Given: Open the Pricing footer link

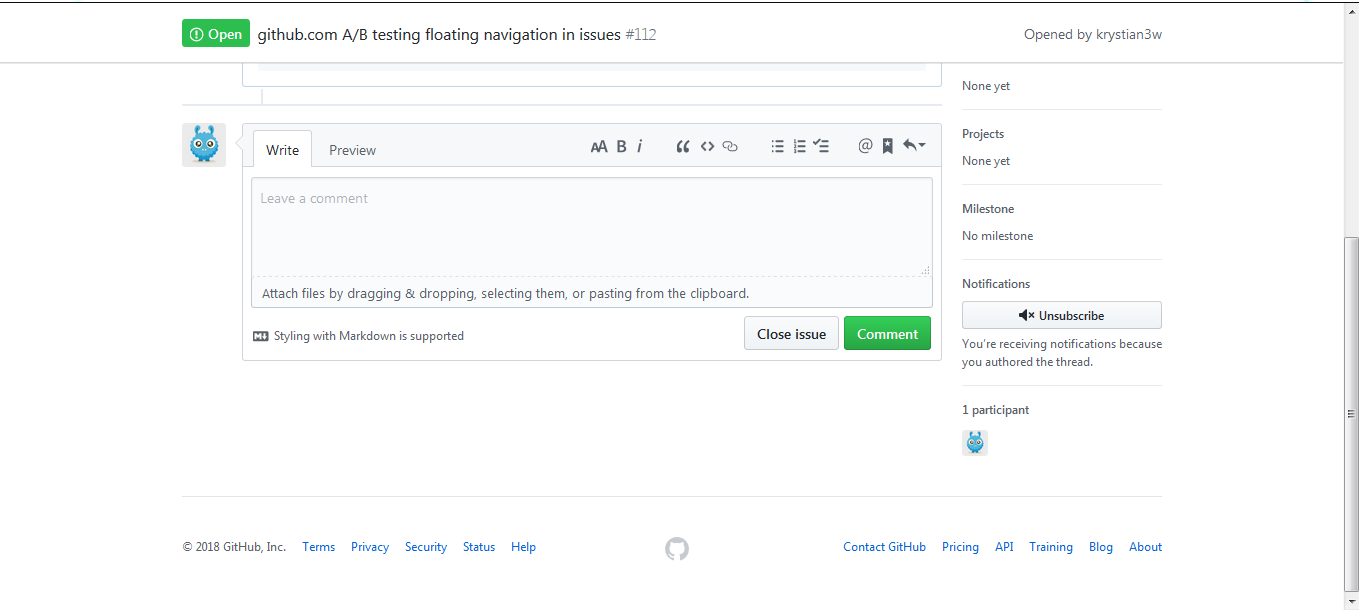Looking at the screenshot, I should click(960, 547).
